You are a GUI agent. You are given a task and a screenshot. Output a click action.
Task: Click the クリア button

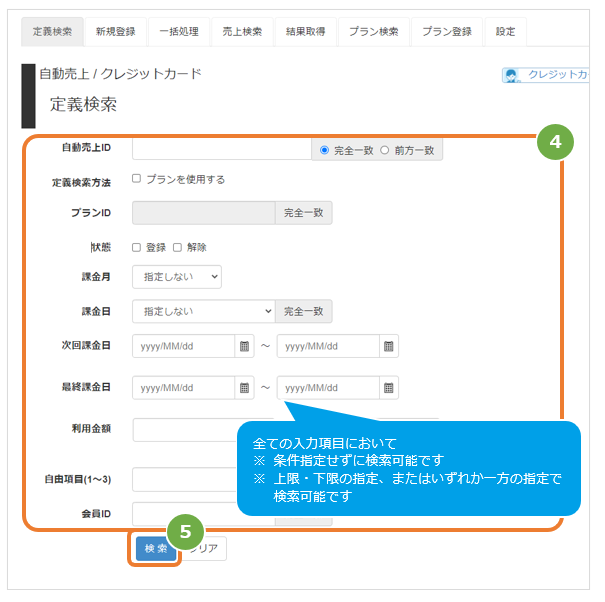point(204,548)
